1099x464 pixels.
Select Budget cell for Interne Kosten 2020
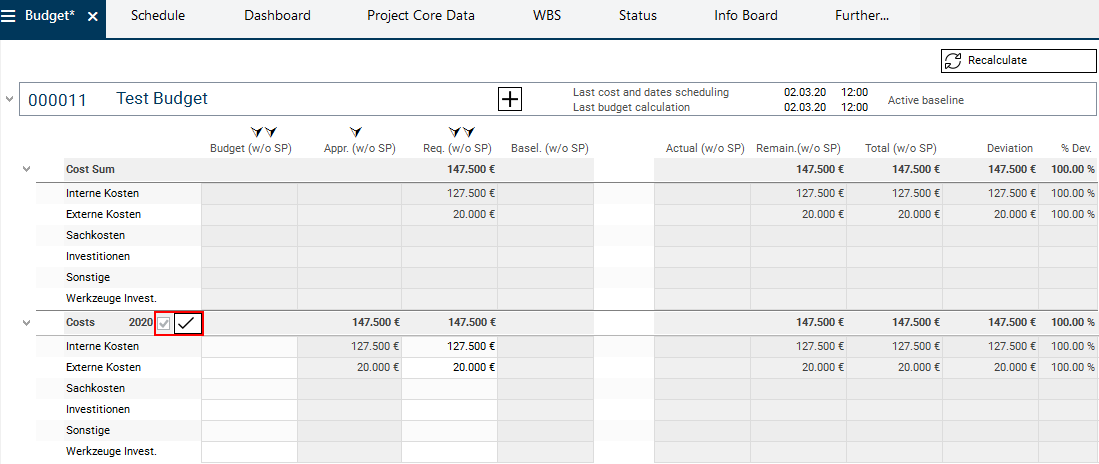click(x=249, y=346)
